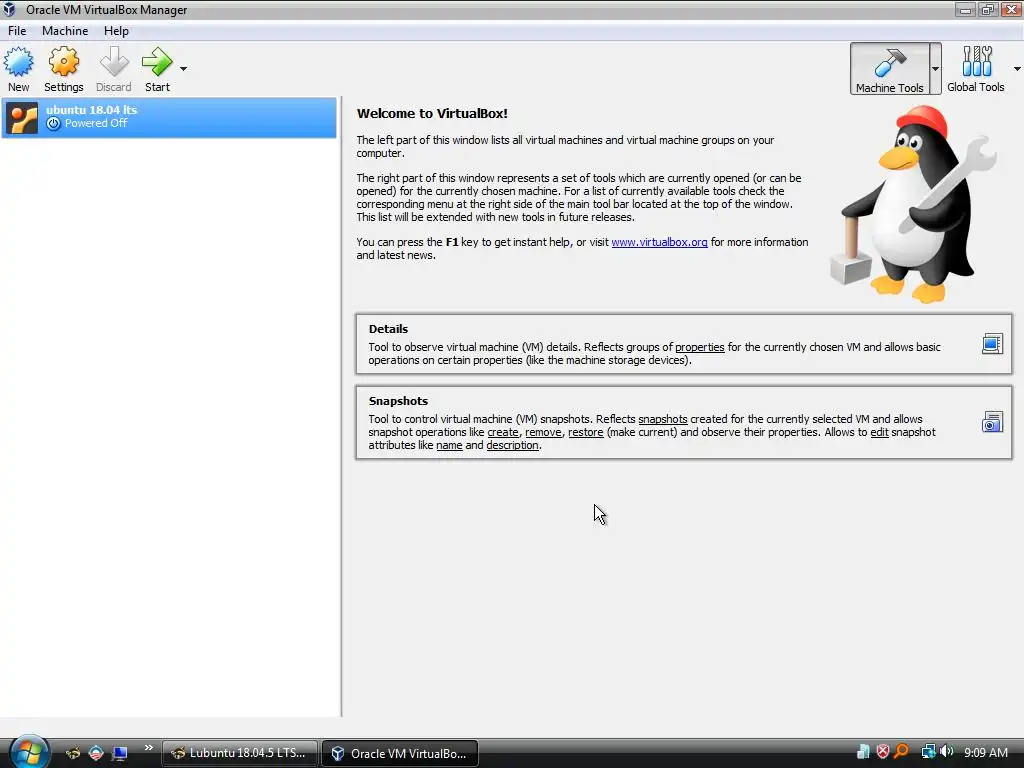This screenshot has width=1024, height=768.
Task: Click the network connection tray icon
Action: coord(928,752)
